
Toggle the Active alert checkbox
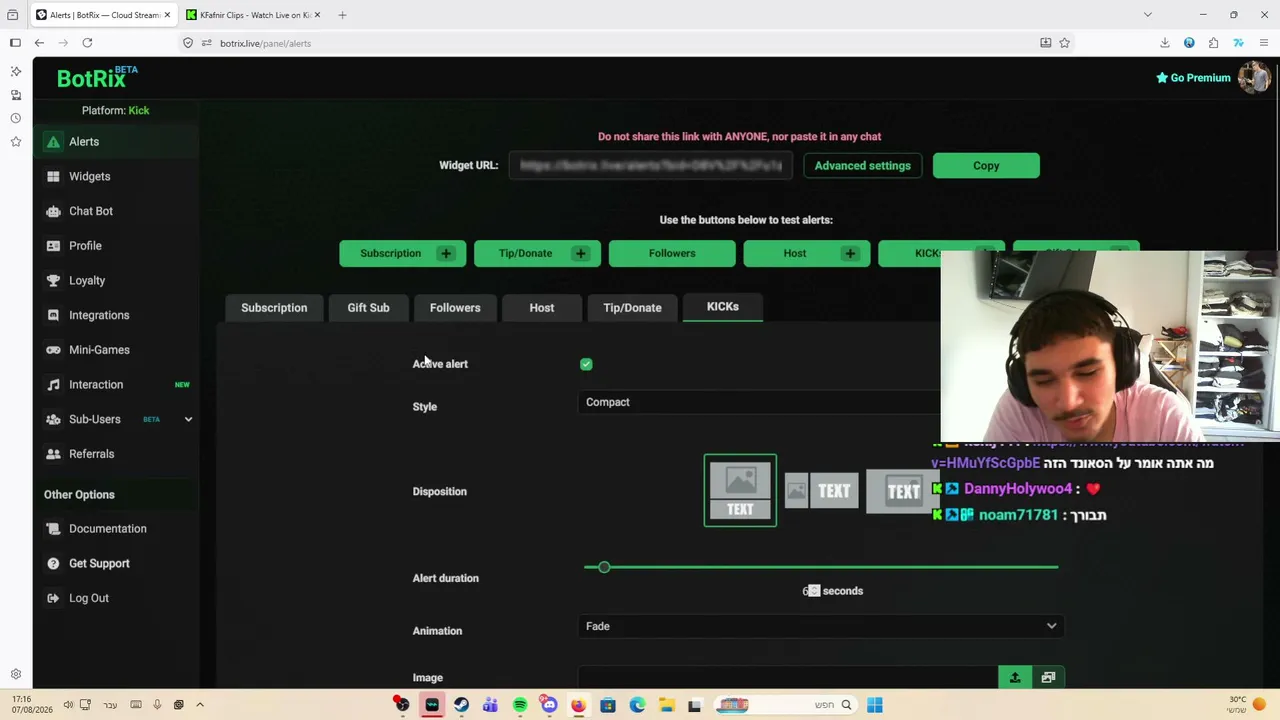point(586,364)
